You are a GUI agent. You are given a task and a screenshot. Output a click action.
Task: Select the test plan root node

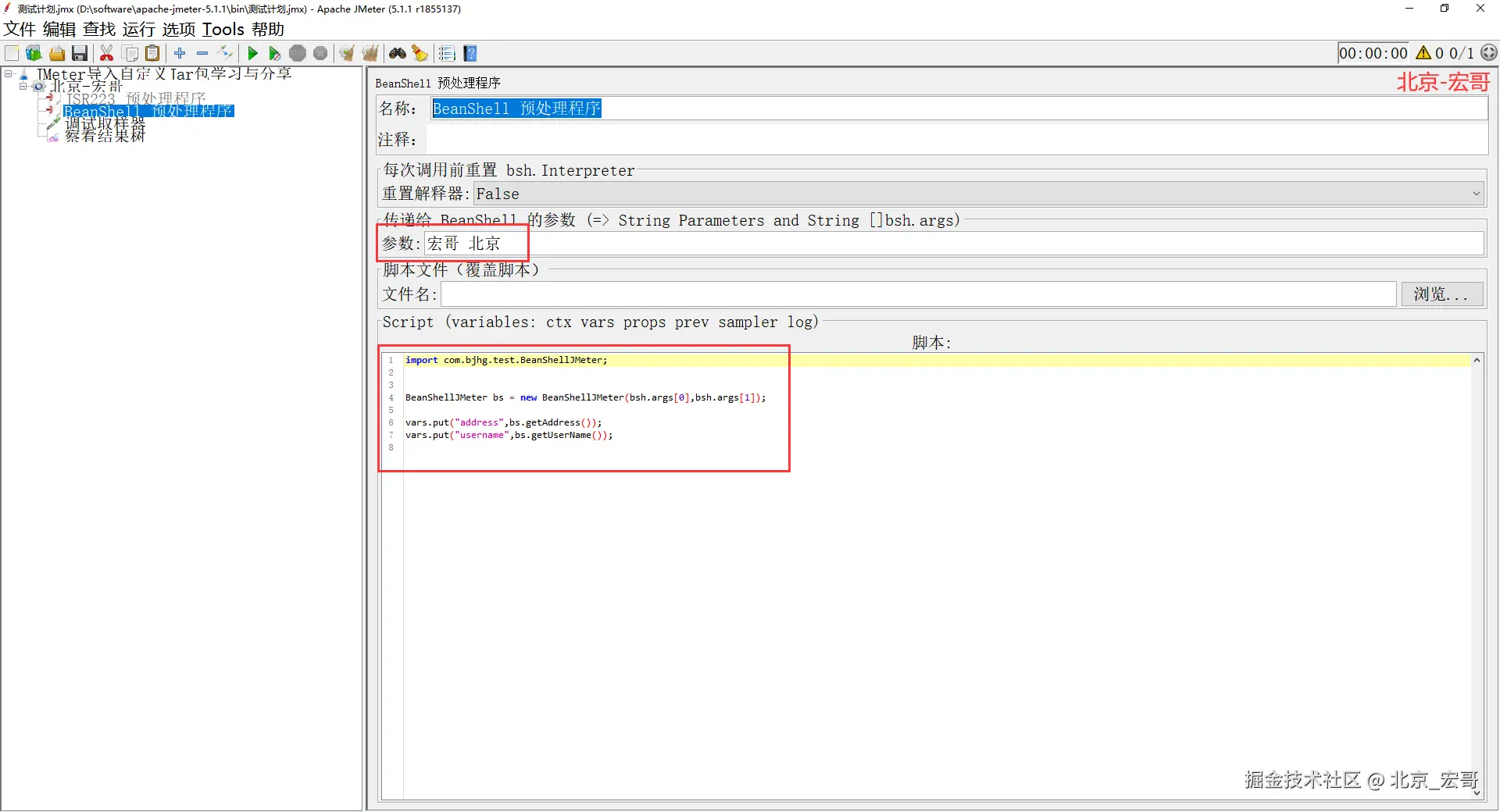[164, 73]
